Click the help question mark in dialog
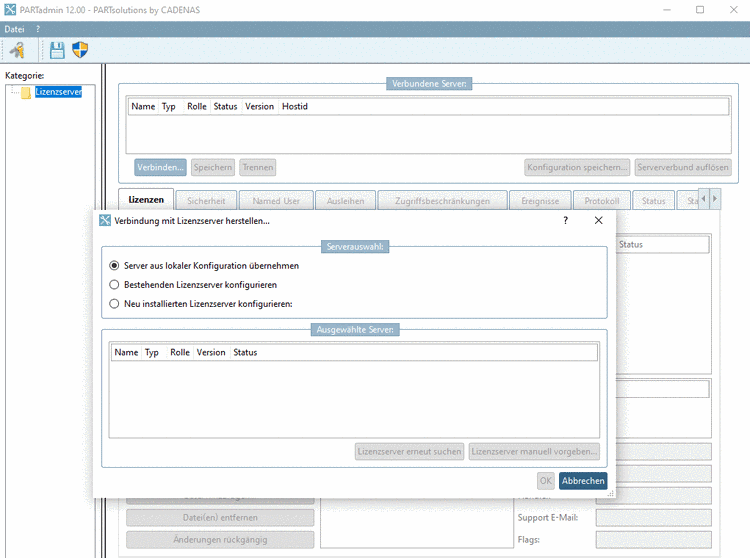Viewport: 750px width, 558px height. click(x=566, y=220)
